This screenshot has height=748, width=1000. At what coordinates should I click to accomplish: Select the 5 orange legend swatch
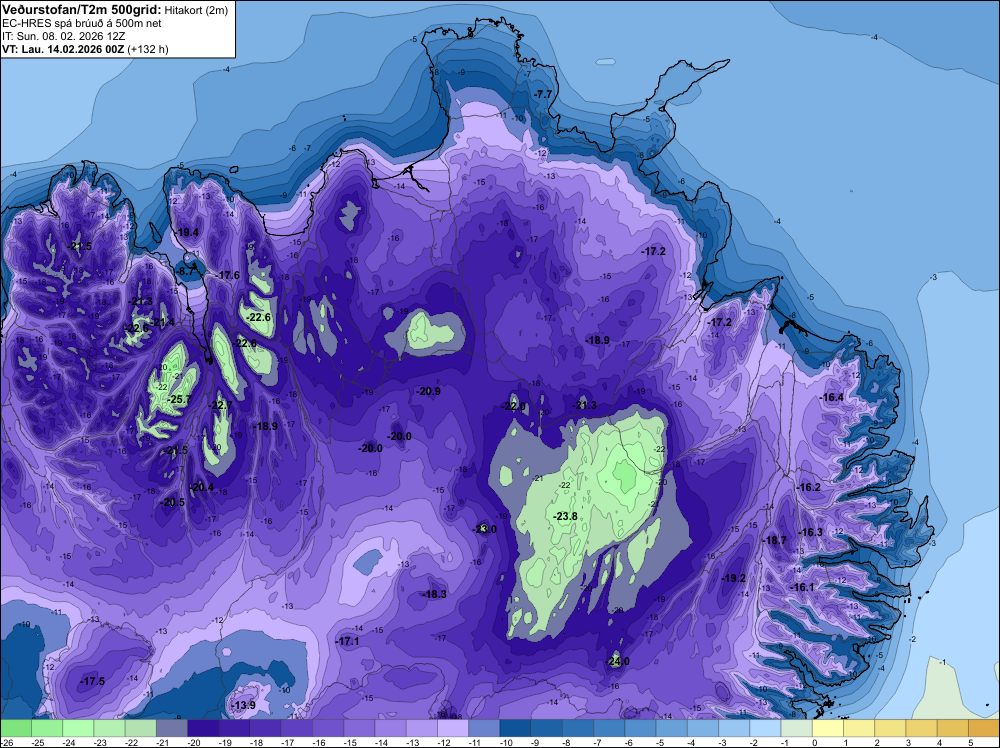pyautogui.click(x=984, y=728)
